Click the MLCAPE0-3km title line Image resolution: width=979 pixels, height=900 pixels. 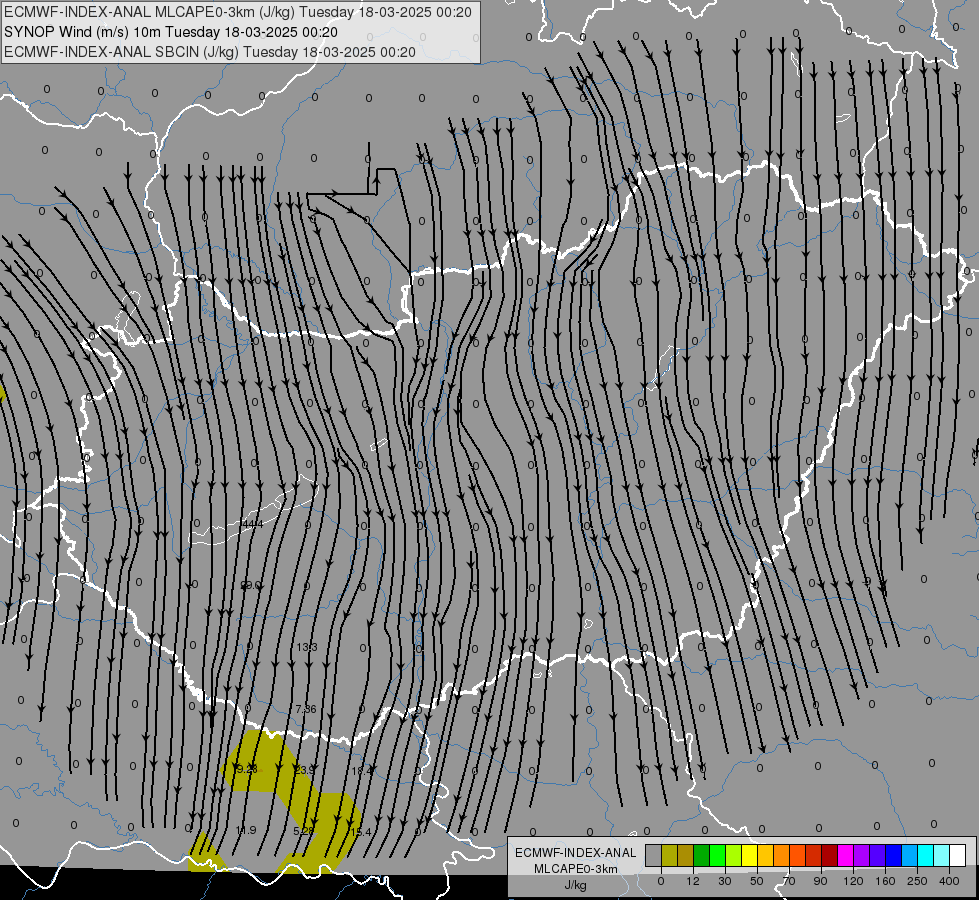(x=238, y=12)
